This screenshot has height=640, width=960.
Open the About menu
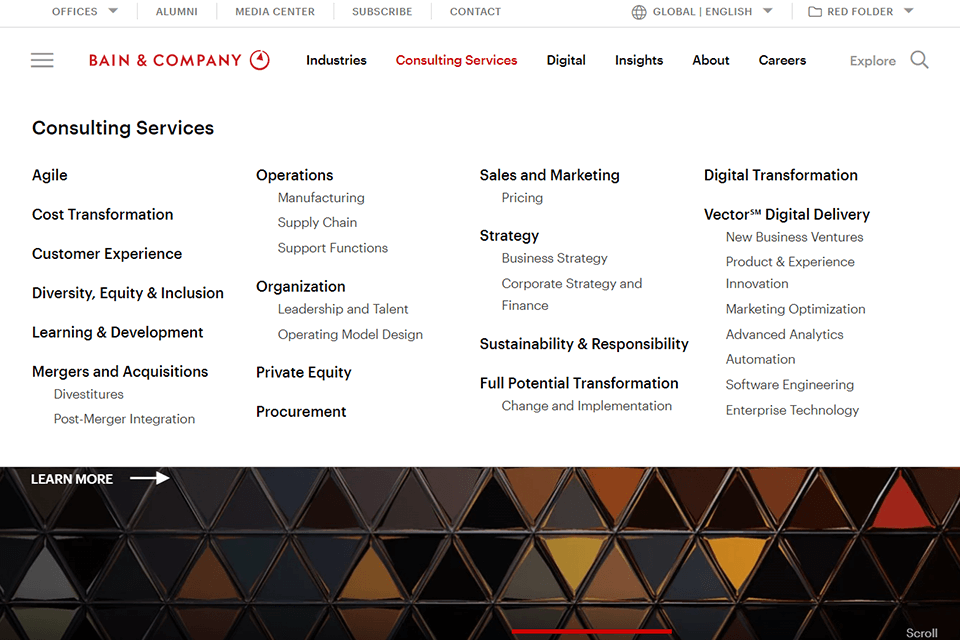711,60
